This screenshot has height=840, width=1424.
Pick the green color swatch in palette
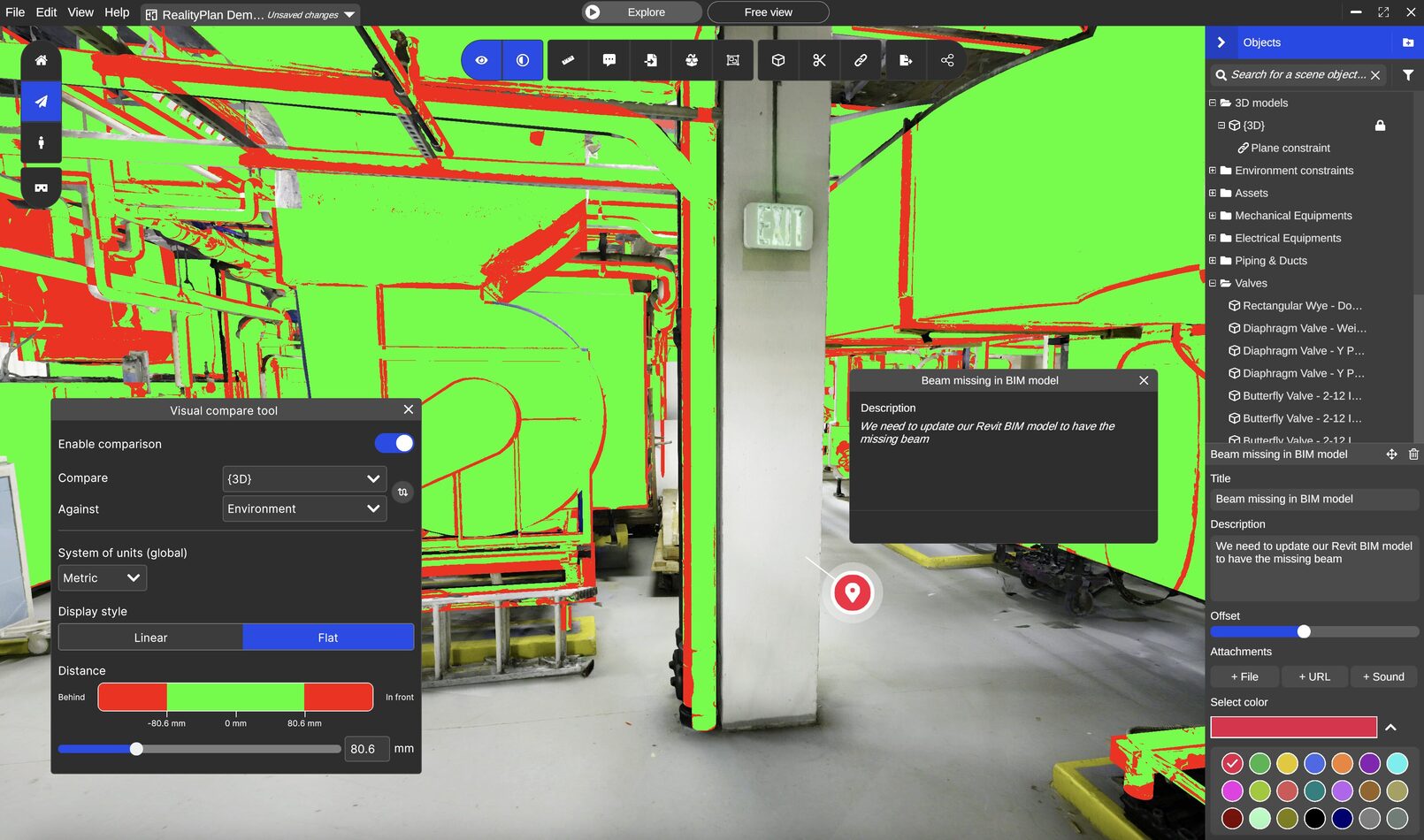click(x=1259, y=763)
